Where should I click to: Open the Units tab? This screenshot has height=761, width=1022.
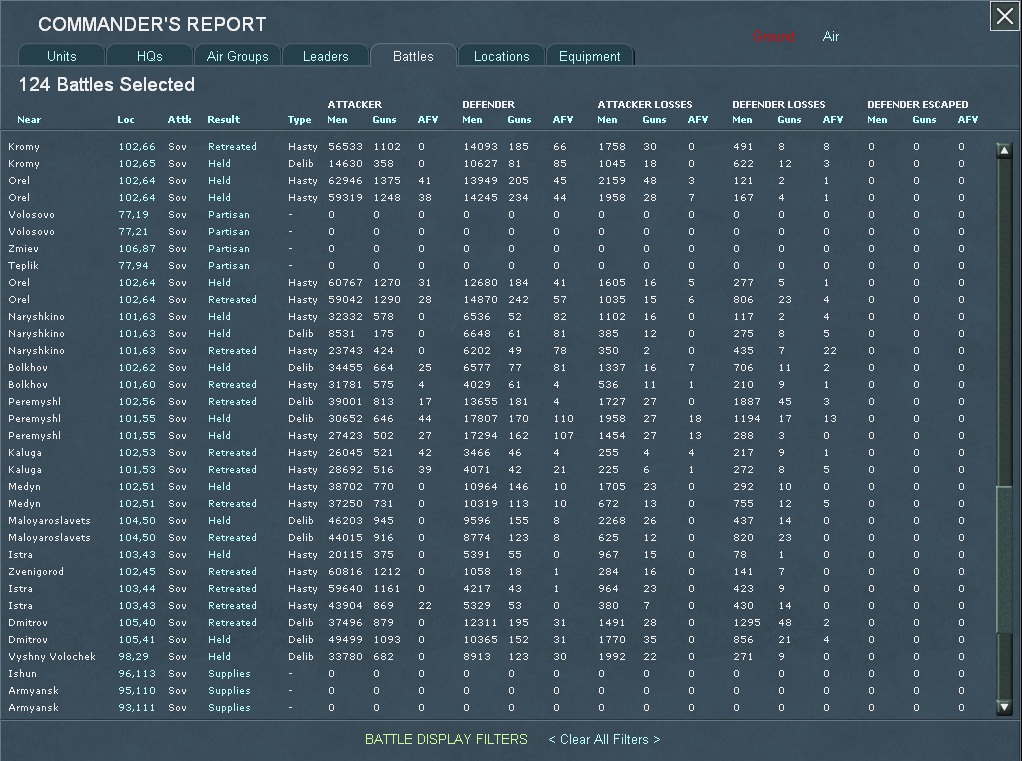click(62, 56)
